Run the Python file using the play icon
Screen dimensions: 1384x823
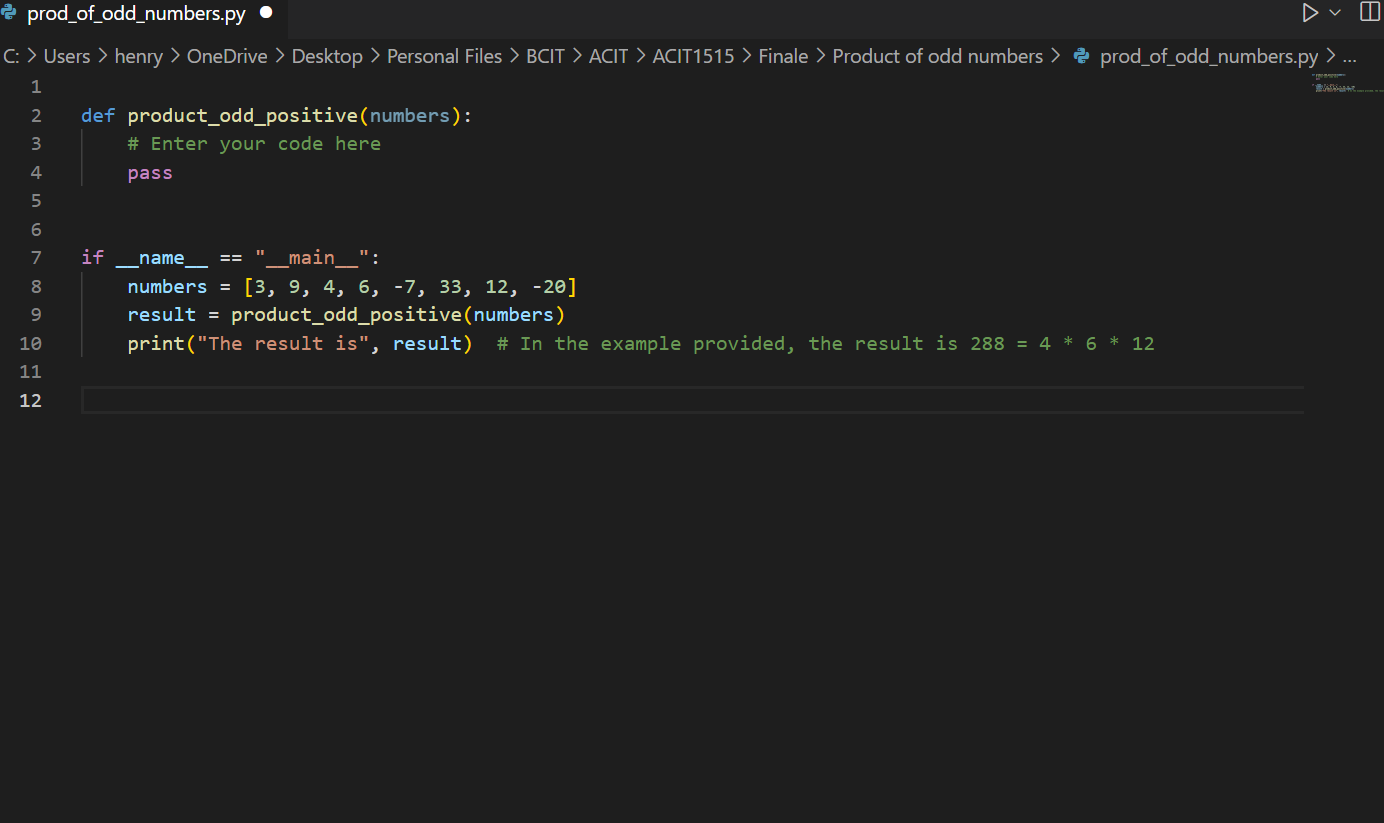[1310, 13]
